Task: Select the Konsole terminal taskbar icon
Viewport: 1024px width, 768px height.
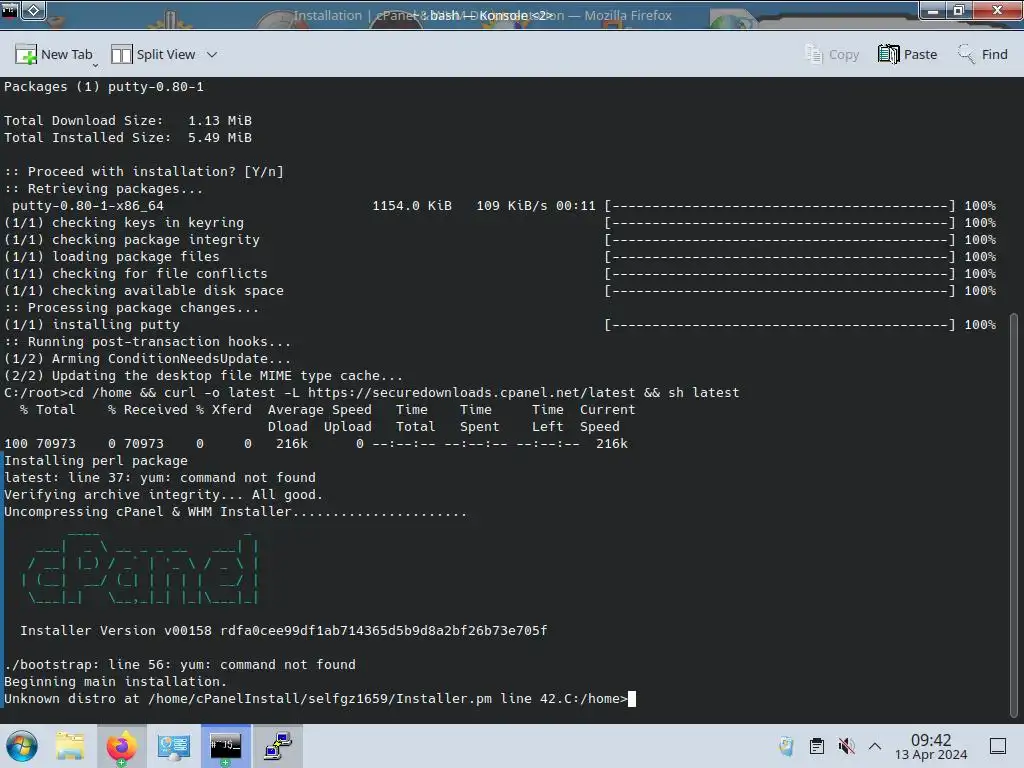Action: 225,746
